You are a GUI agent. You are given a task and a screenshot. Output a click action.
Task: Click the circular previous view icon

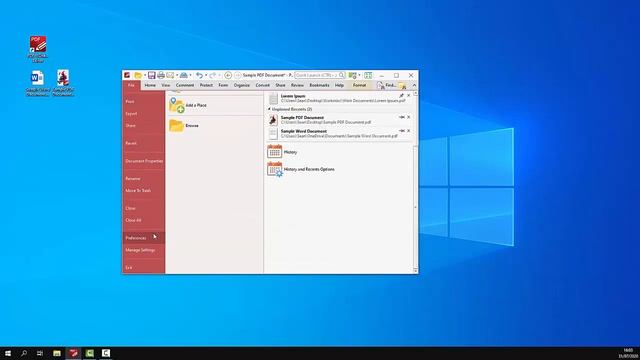coord(228,75)
